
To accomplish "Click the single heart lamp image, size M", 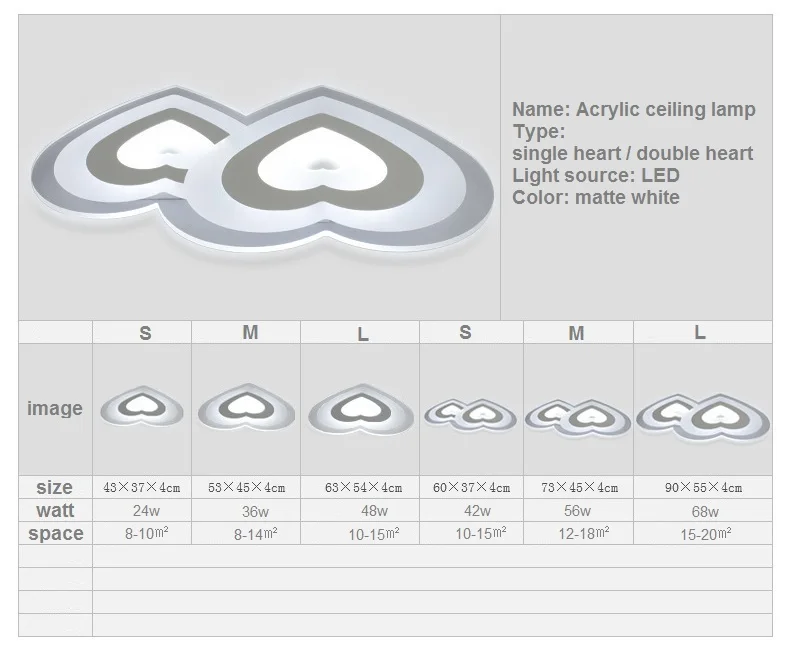I will pos(246,407).
